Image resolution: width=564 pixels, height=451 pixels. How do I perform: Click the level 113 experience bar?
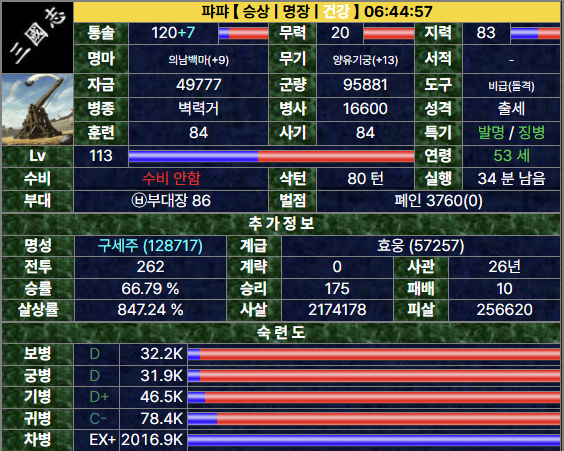pyautogui.click(x=271, y=156)
